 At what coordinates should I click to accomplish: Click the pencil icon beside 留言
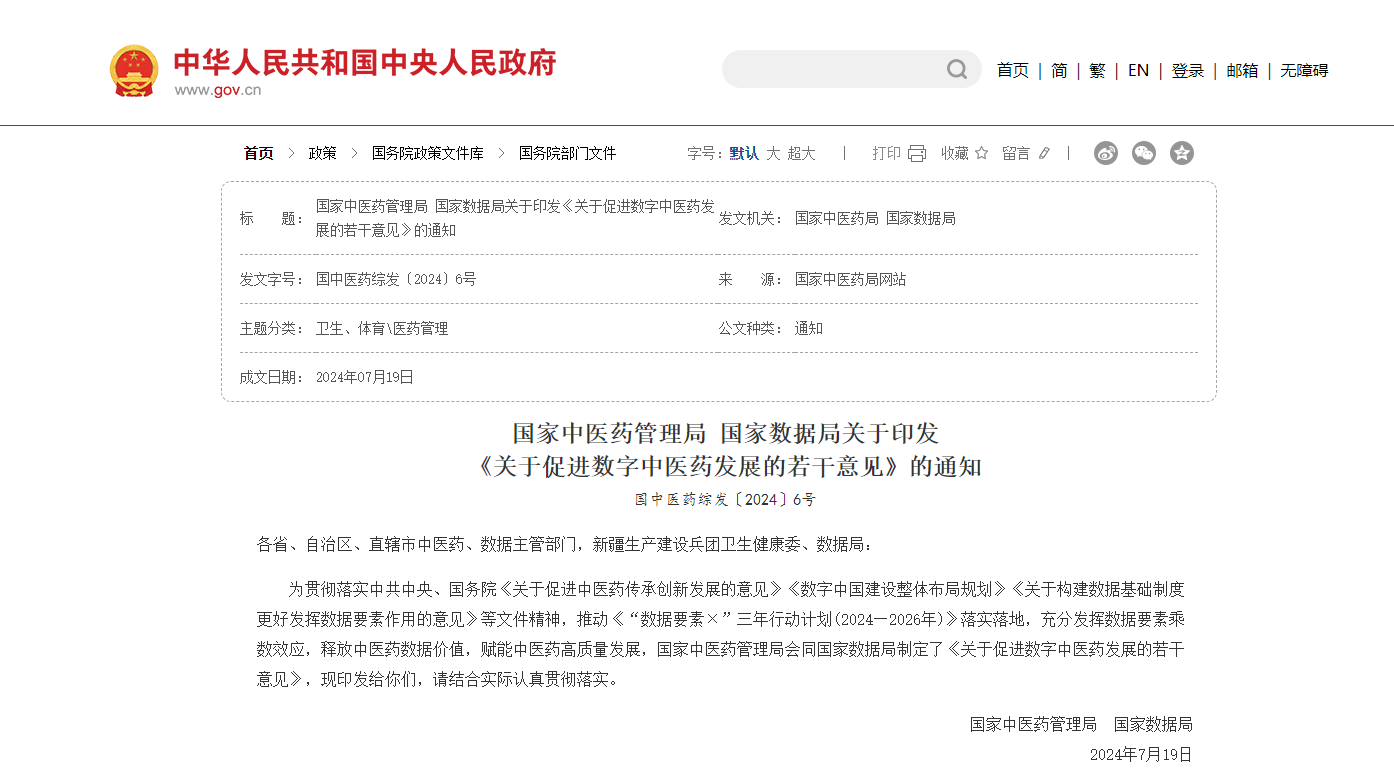1044,153
